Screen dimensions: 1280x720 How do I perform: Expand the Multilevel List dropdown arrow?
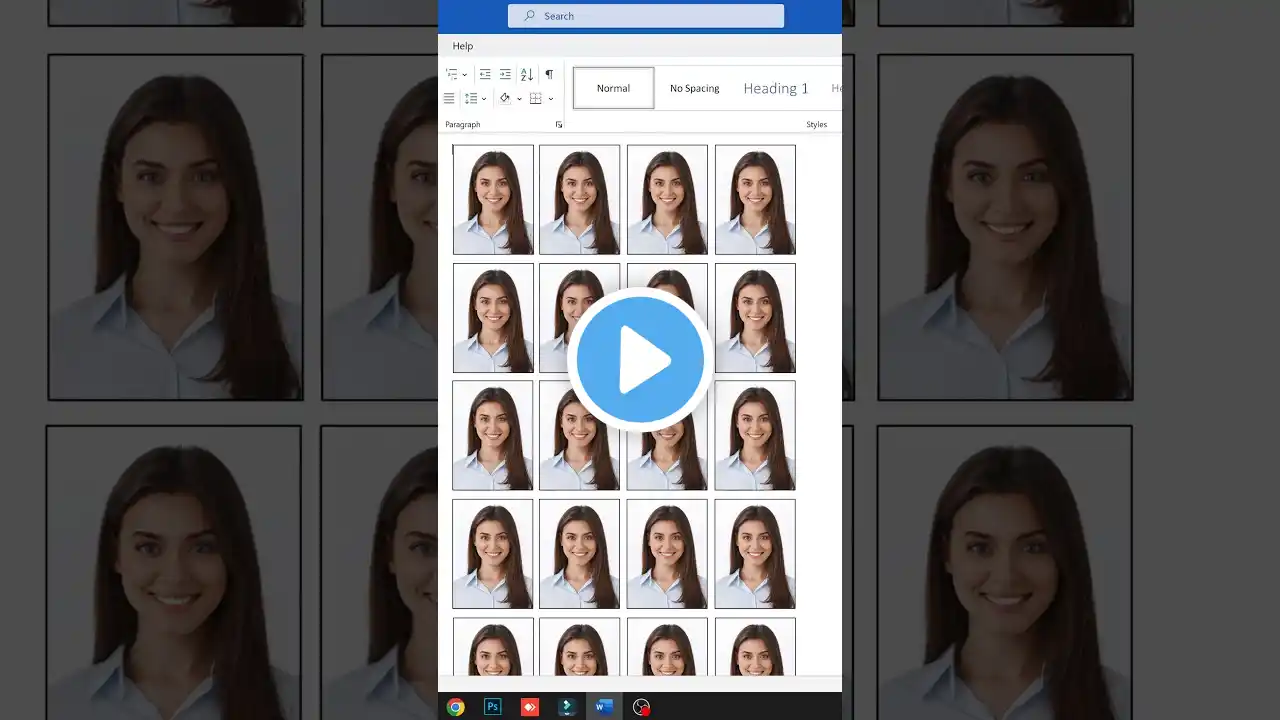[x=465, y=75]
